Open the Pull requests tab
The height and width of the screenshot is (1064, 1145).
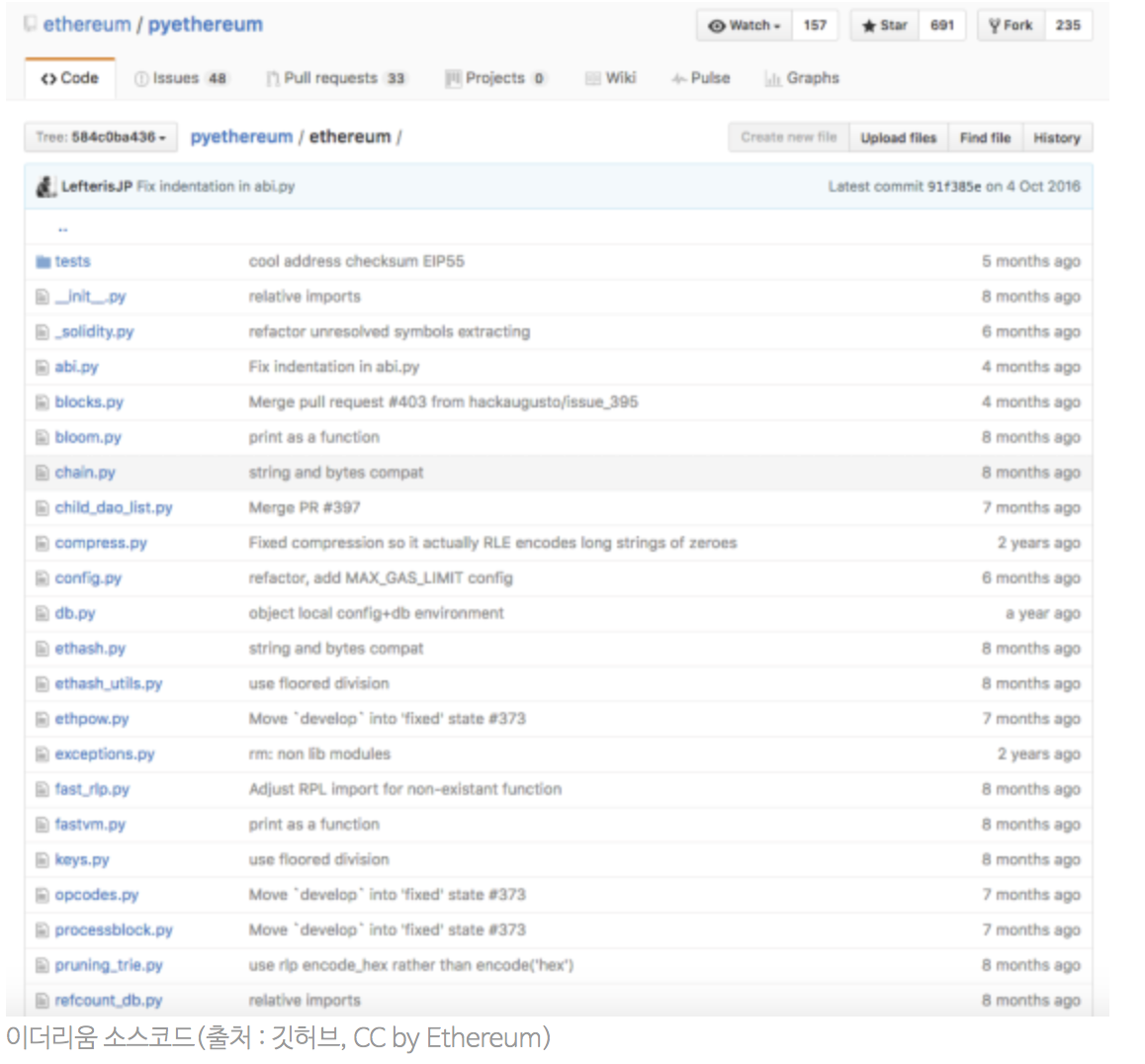336,78
